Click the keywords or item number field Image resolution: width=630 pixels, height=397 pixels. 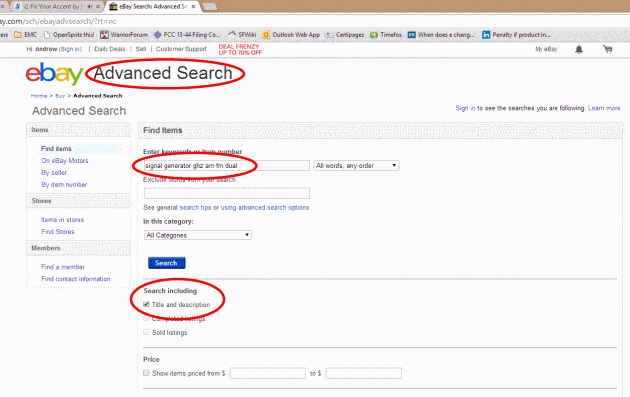(227, 166)
